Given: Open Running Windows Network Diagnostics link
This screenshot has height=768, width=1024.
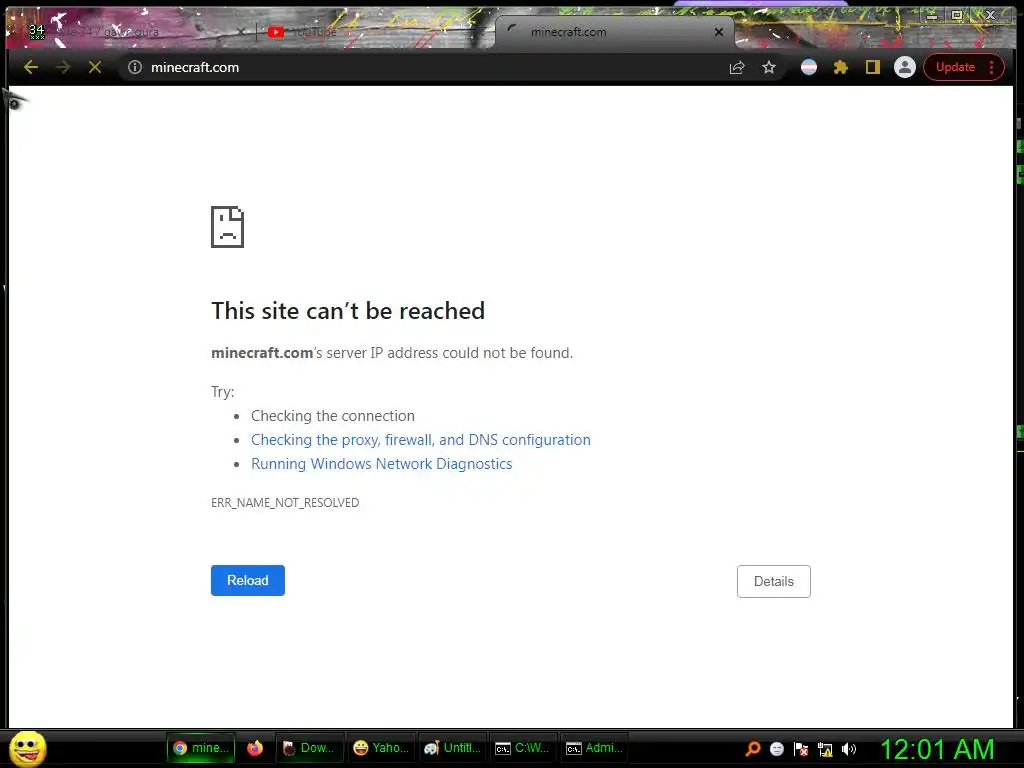Looking at the screenshot, I should pyautogui.click(x=381, y=464).
